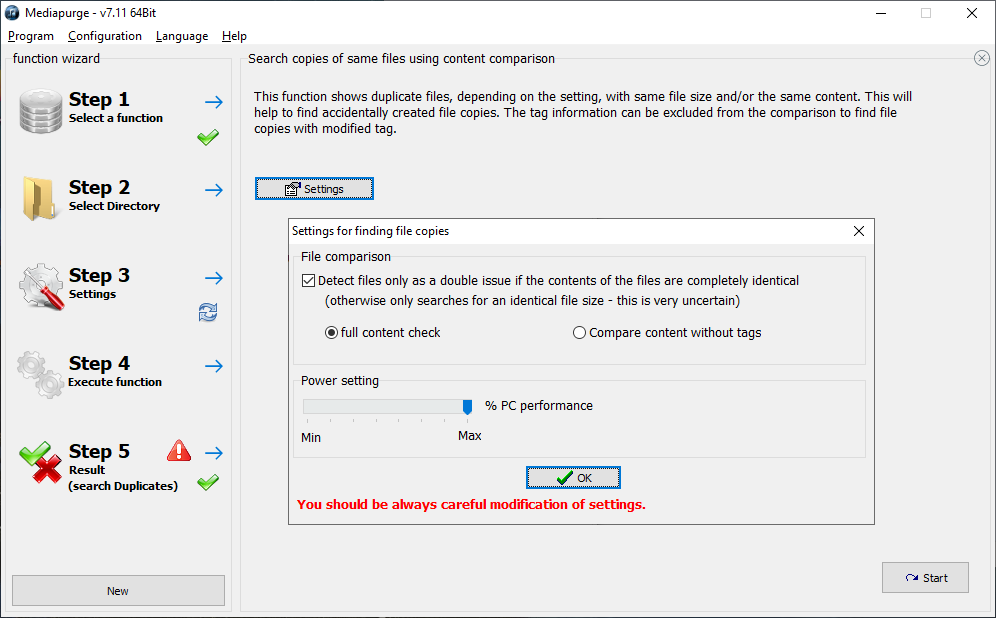
Task: Click the green checkmark under Step 1
Action: 208,137
